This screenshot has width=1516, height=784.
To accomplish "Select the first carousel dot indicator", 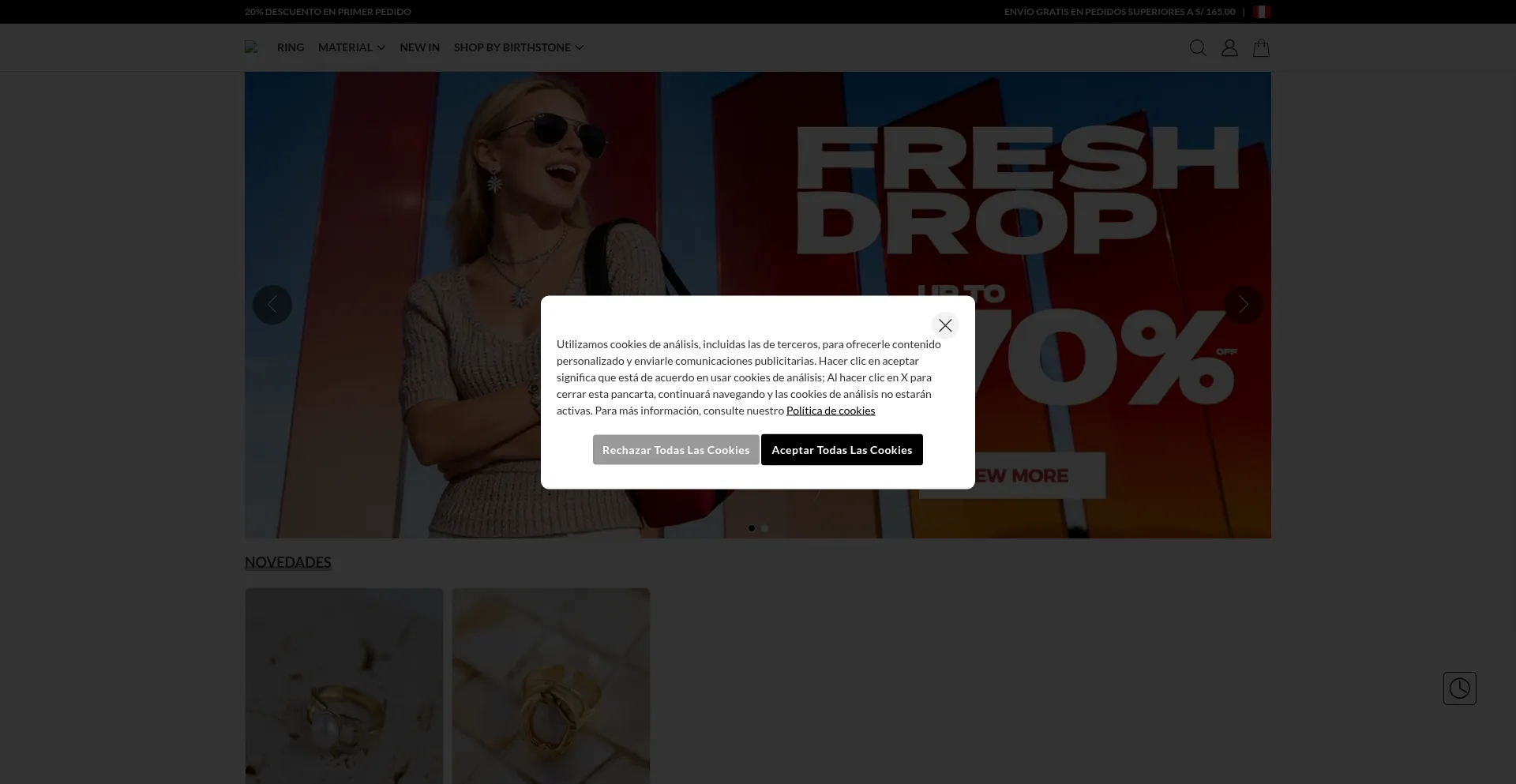I will point(752,528).
